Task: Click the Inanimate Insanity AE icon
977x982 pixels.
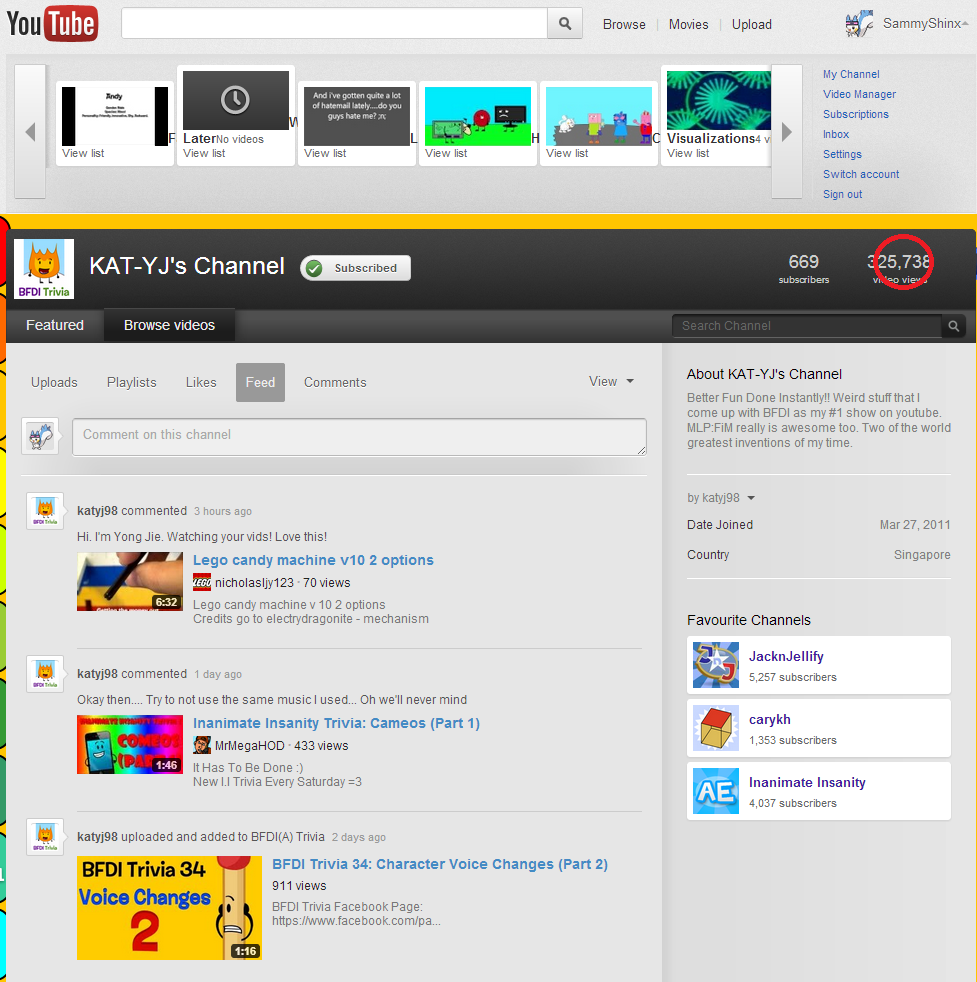Action: [x=716, y=791]
